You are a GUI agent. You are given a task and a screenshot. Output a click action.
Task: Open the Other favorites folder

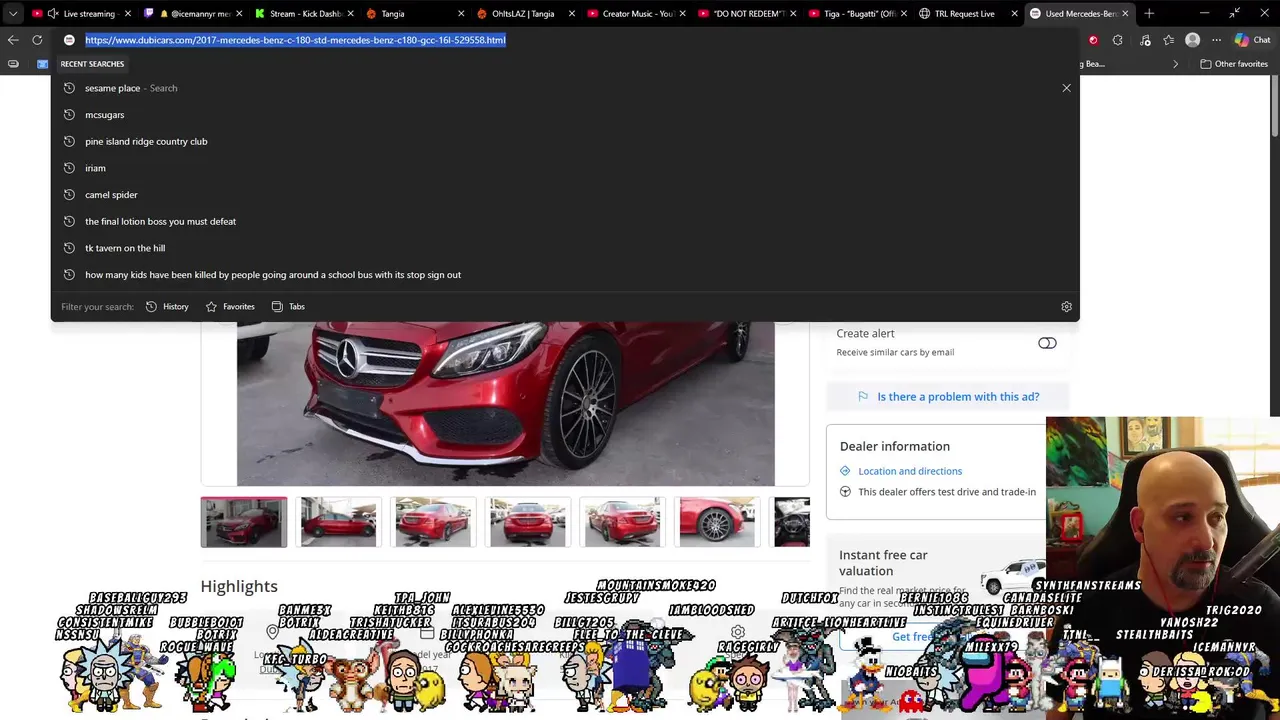coord(1234,64)
